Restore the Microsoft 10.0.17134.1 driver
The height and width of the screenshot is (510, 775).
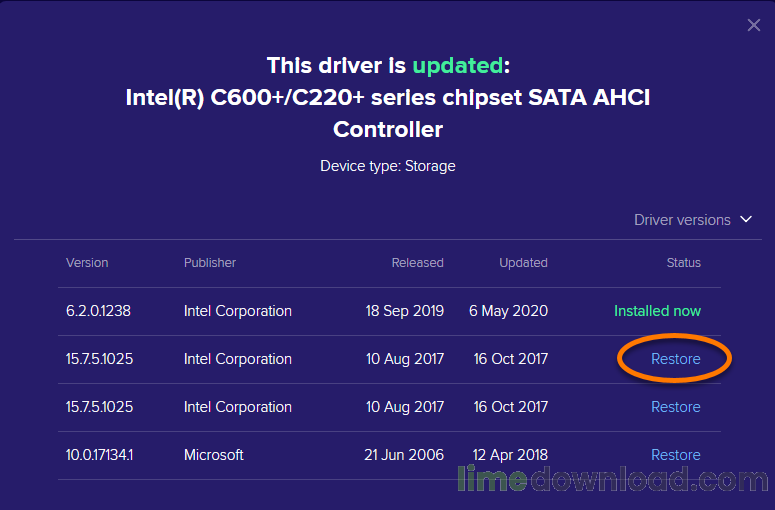[676, 455]
